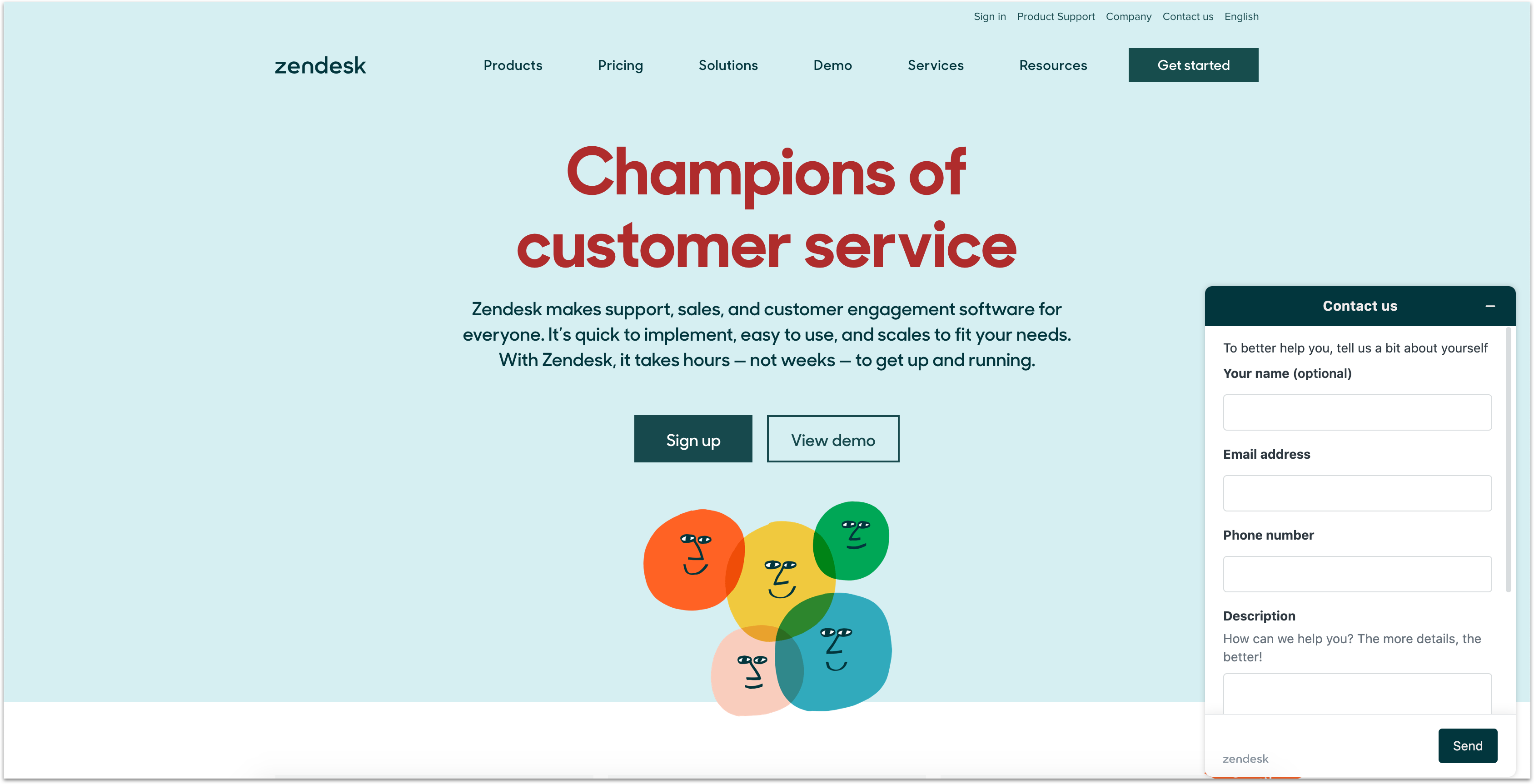The height and width of the screenshot is (784, 1534).
Task: Select the Sign in menu item
Action: 989,16
